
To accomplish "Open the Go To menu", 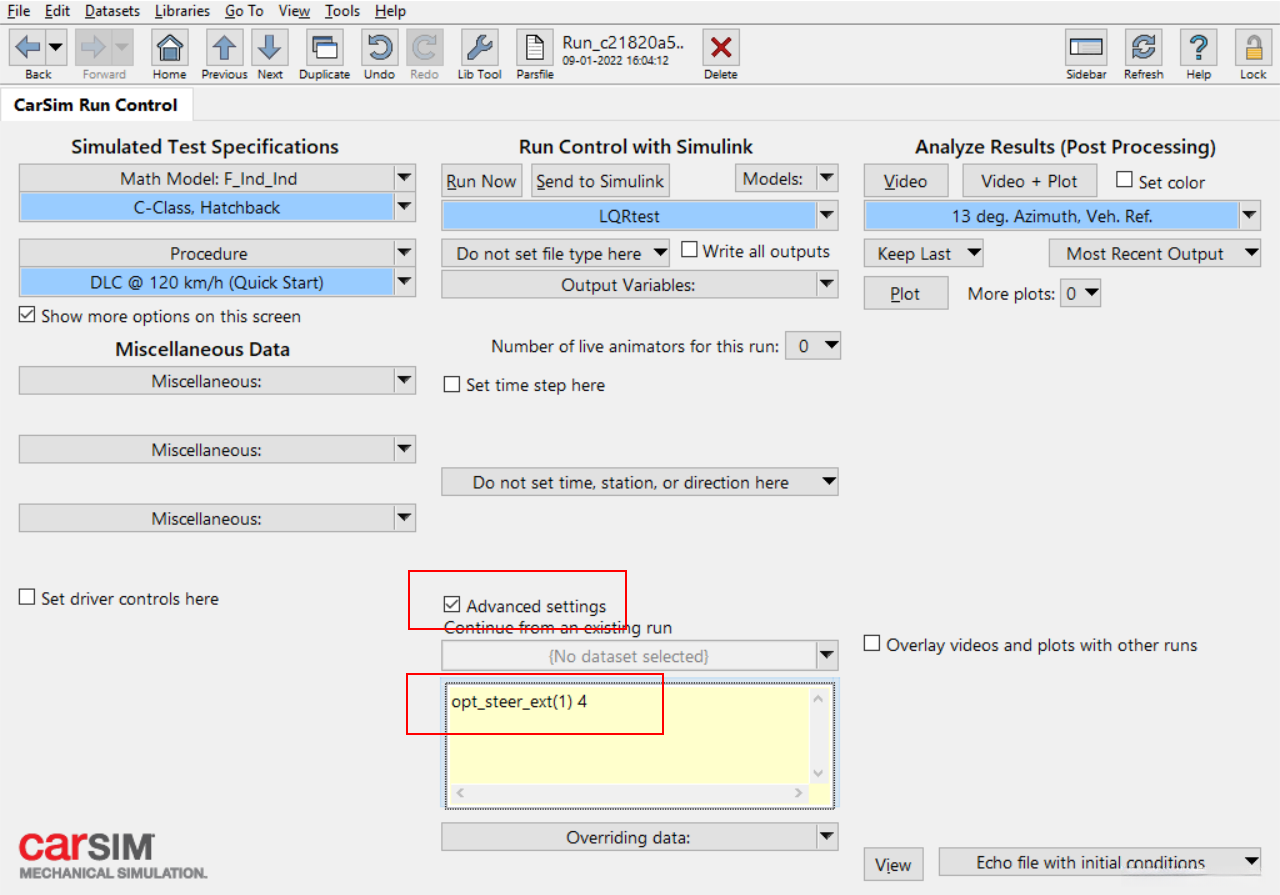I will coord(244,11).
